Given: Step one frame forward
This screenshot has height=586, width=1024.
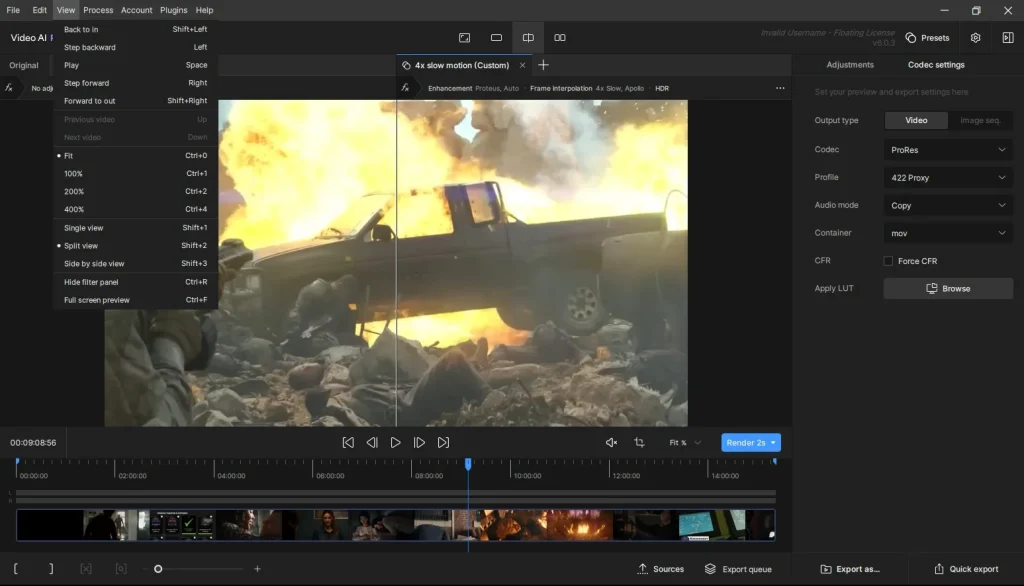Looking at the screenshot, I should point(419,442).
